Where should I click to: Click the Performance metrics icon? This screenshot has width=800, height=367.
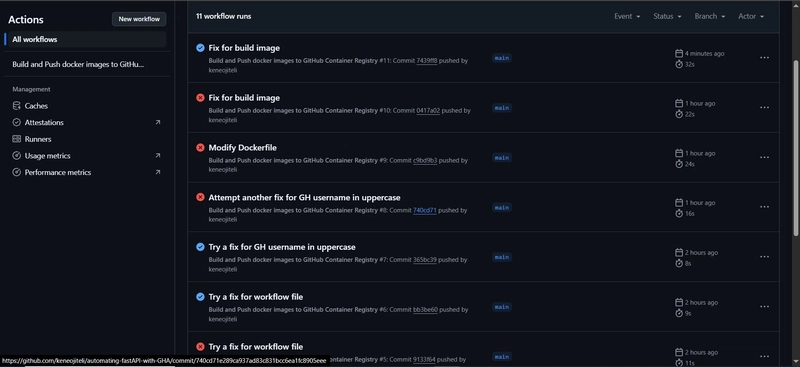click(16, 172)
